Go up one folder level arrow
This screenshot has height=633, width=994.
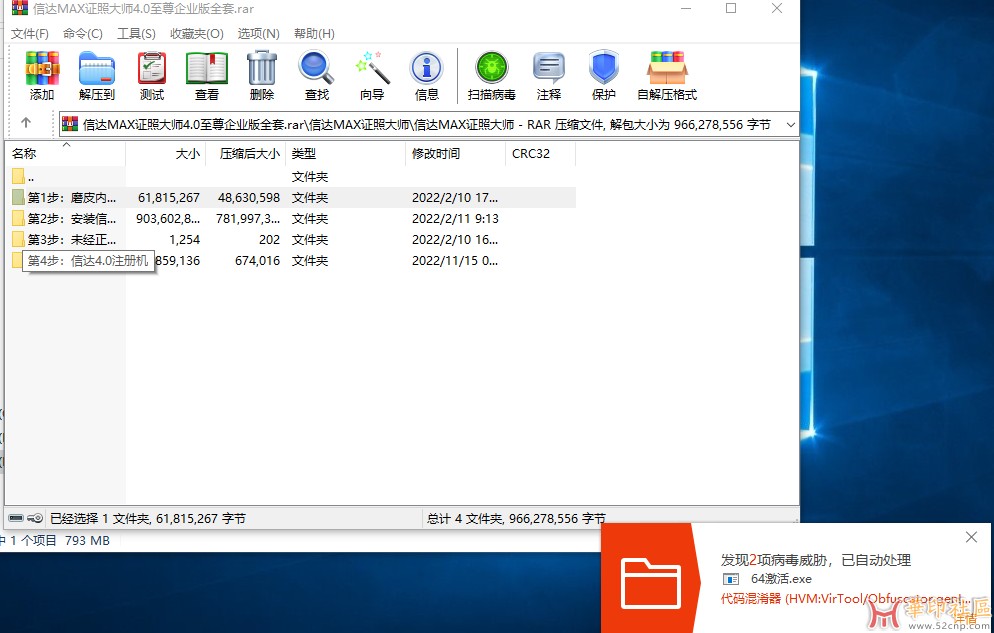tap(25, 123)
